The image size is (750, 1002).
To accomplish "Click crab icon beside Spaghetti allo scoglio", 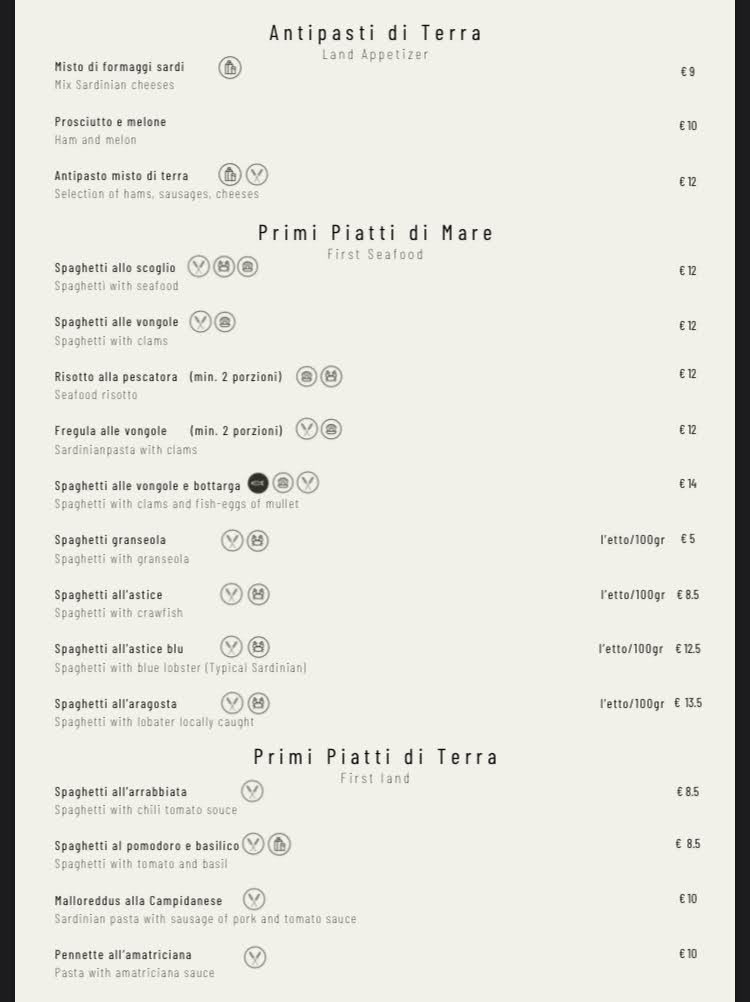I will (223, 267).
